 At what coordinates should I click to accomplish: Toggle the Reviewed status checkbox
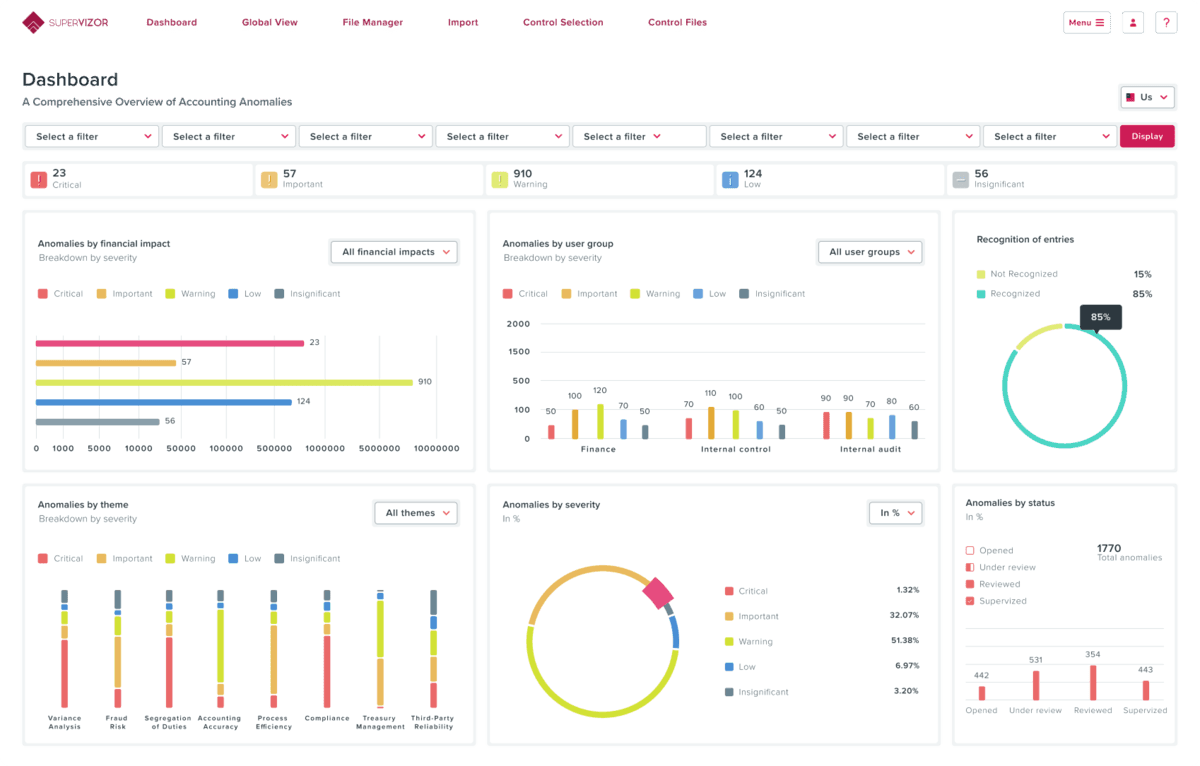(970, 584)
